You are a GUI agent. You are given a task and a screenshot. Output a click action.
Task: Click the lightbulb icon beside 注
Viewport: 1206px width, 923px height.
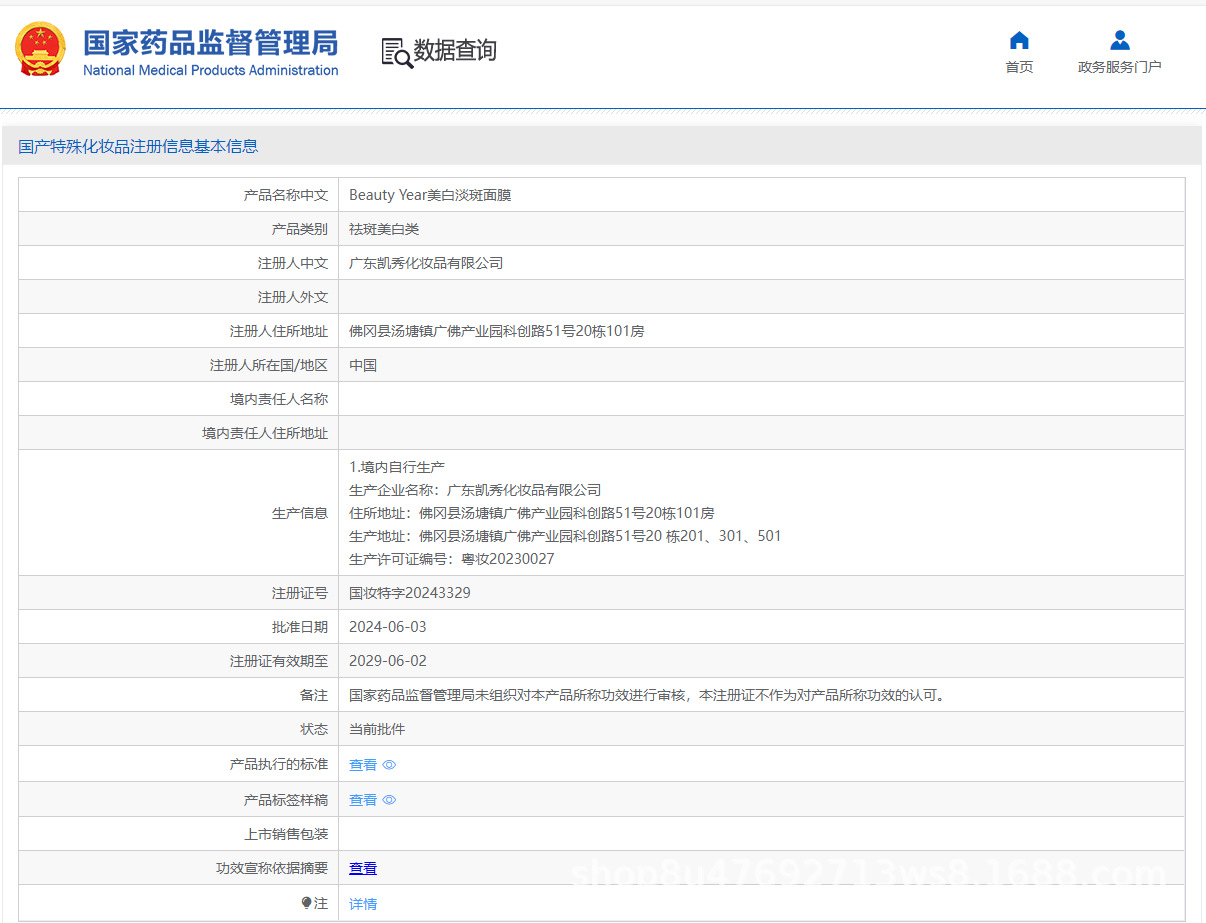(x=306, y=903)
